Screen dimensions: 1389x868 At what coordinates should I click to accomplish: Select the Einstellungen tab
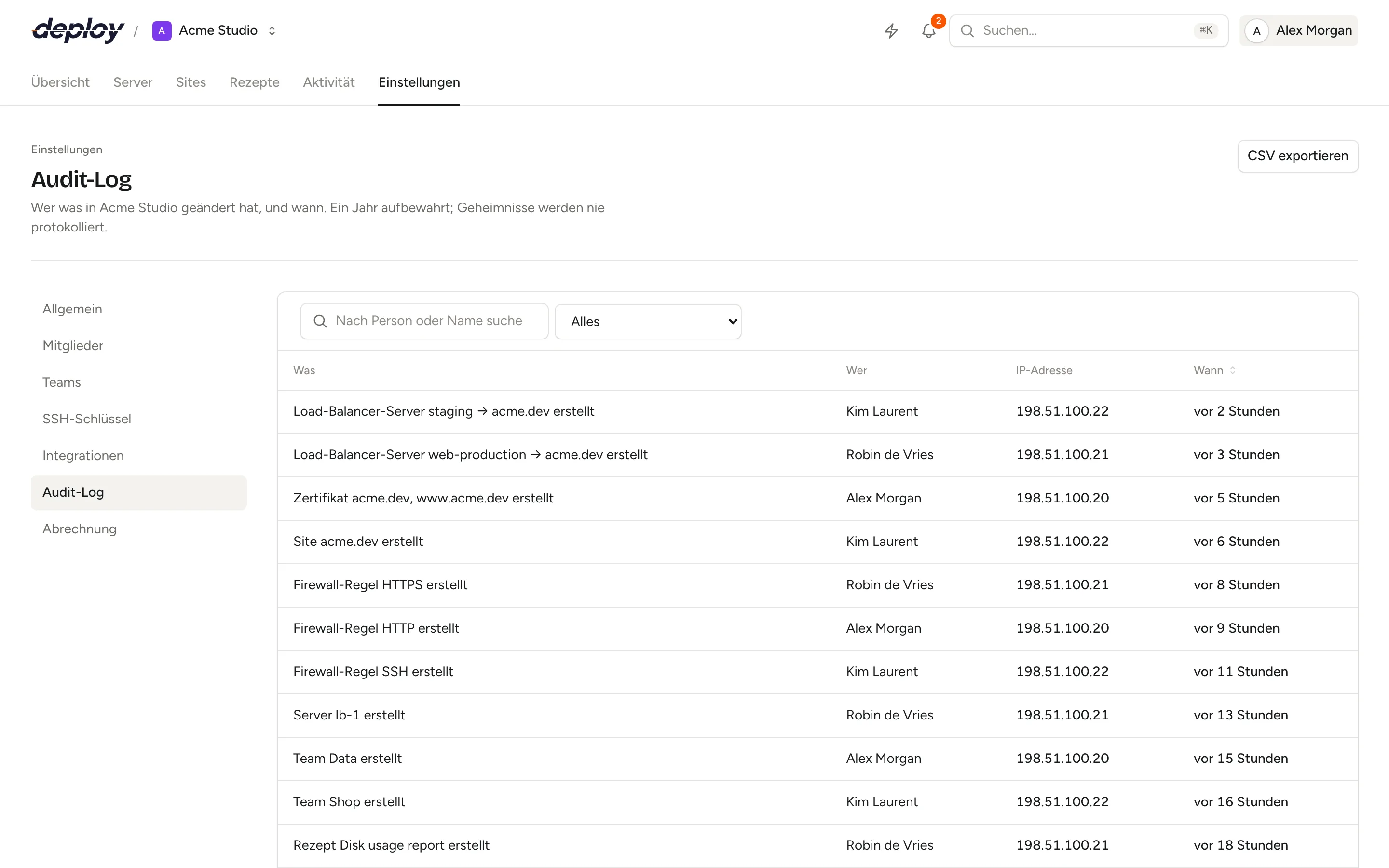419,82
